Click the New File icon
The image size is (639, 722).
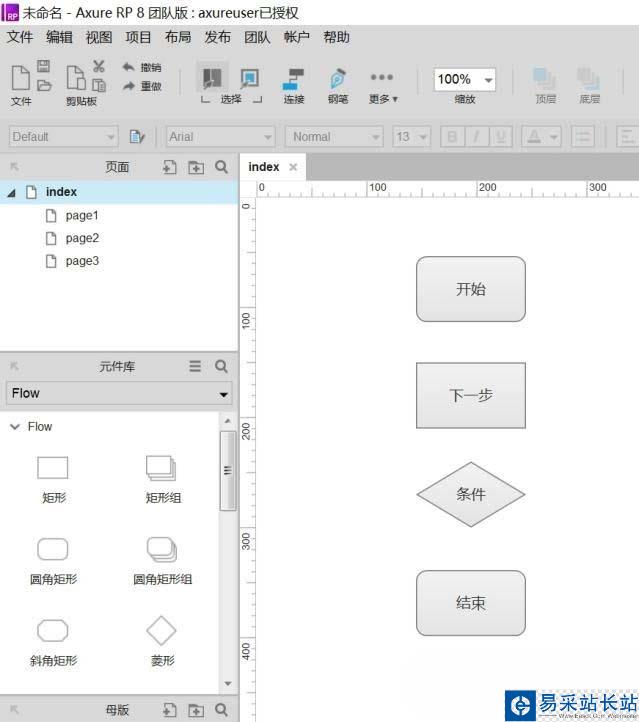[20, 77]
